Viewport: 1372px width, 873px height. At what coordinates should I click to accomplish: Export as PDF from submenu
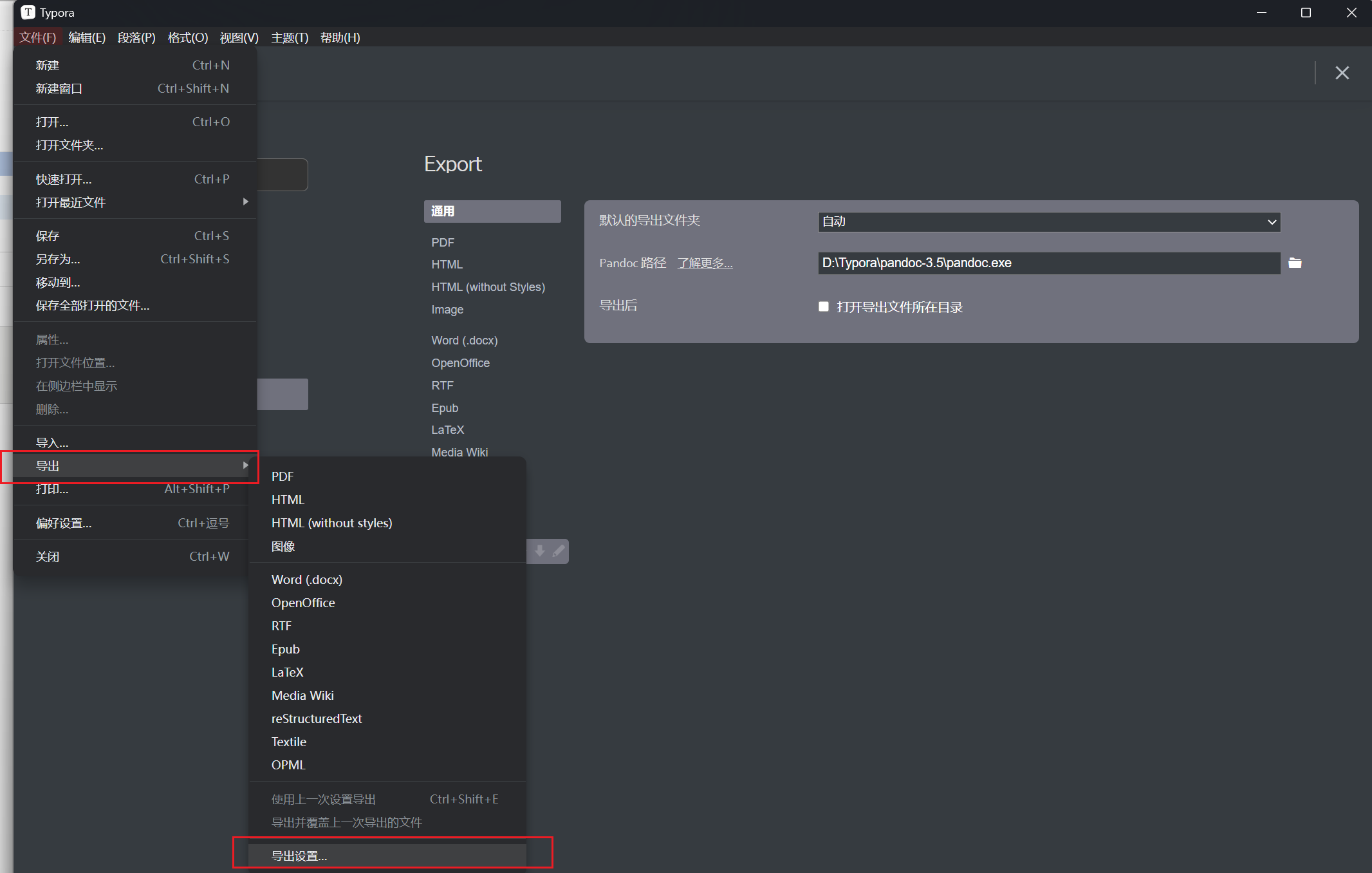pyautogui.click(x=387, y=476)
